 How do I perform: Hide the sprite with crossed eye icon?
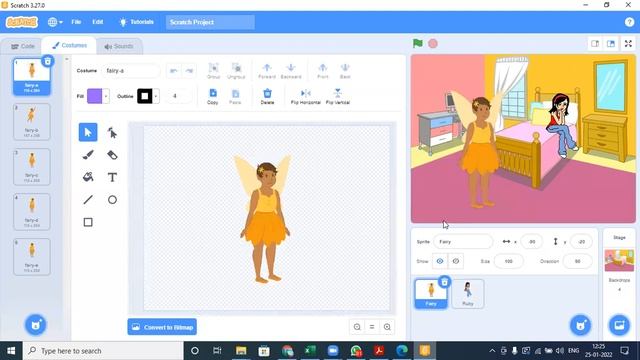(456, 261)
